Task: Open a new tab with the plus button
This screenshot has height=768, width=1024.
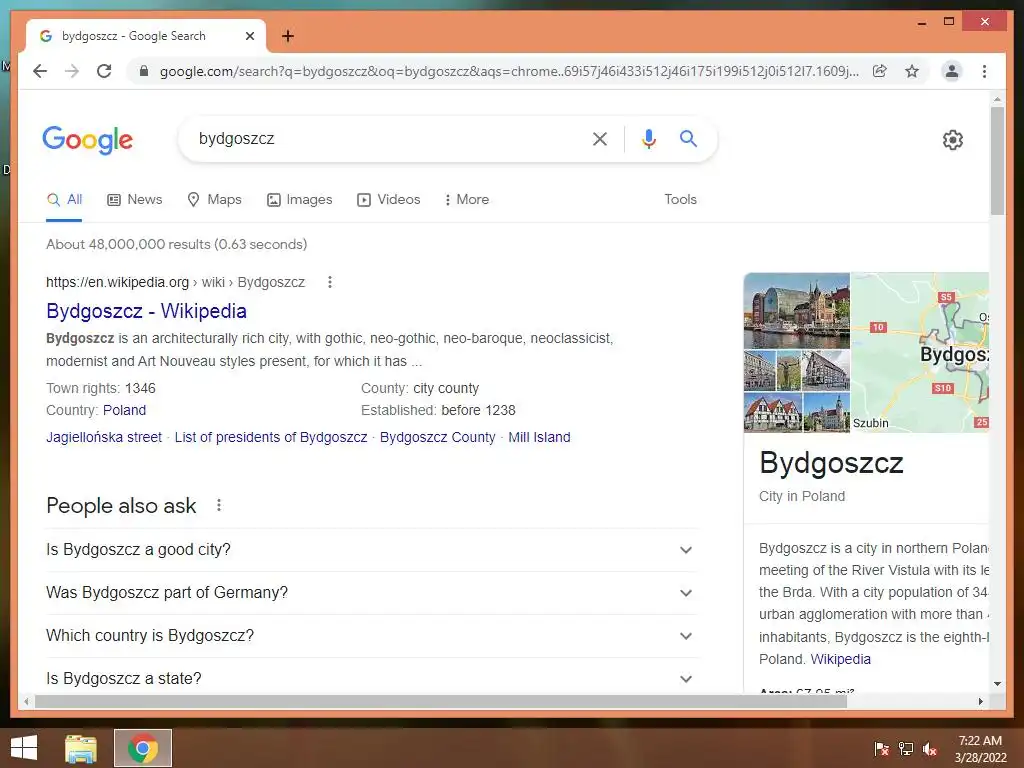Action: click(x=288, y=36)
